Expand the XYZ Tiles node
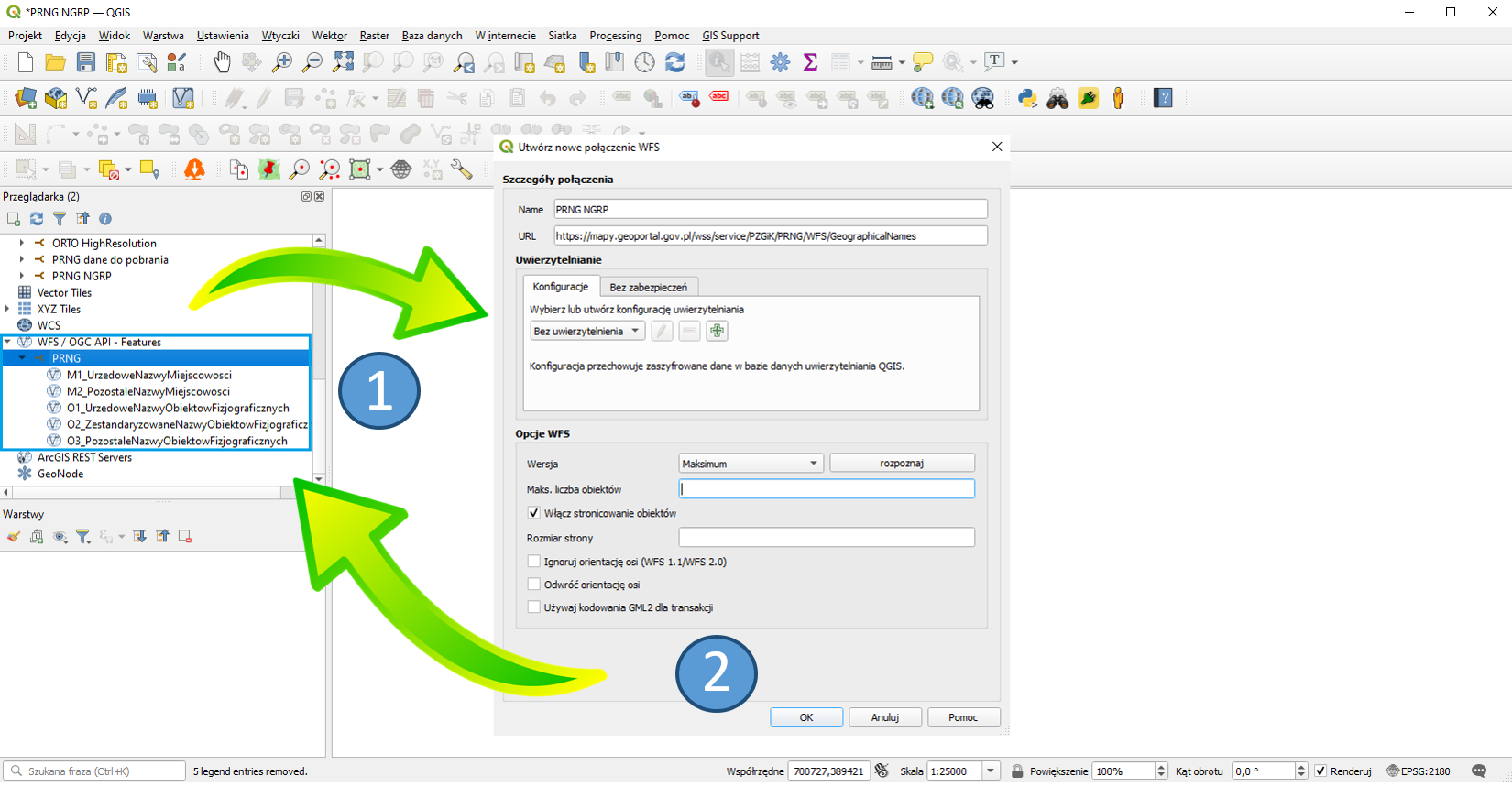 pos(7,309)
